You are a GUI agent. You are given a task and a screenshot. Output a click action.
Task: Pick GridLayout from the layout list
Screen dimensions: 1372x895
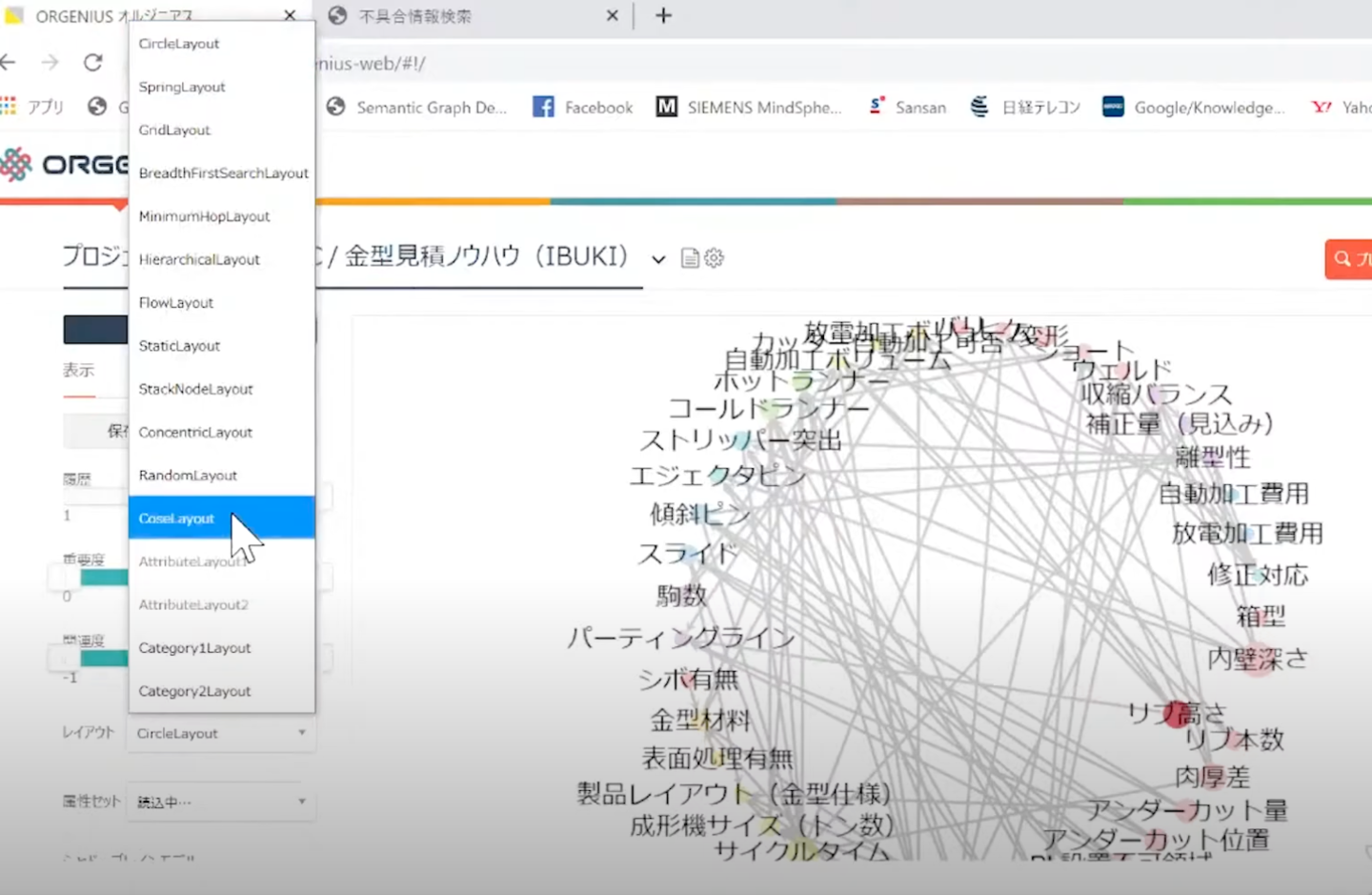tap(222, 130)
